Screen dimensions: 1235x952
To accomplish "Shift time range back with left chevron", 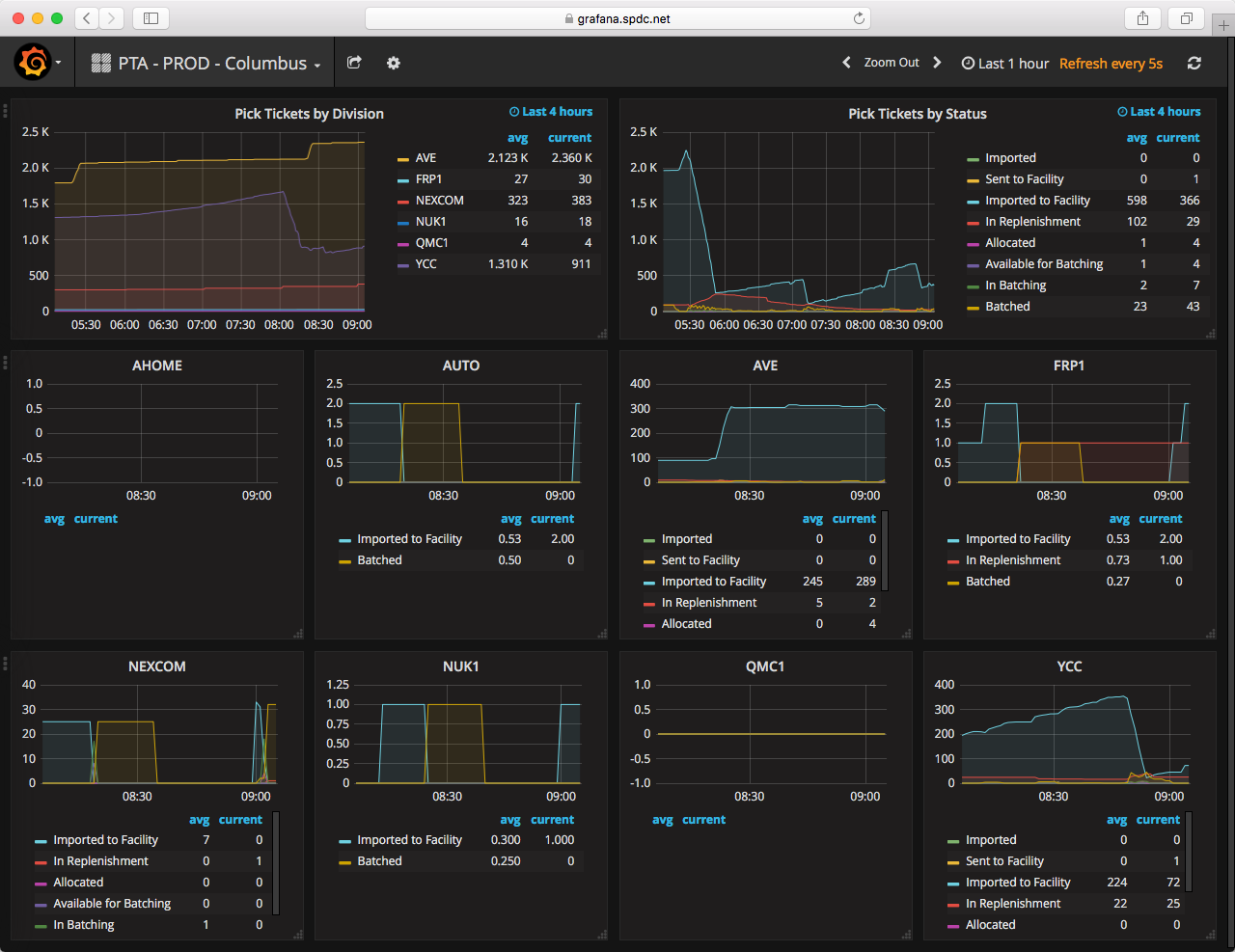I will pos(846,63).
